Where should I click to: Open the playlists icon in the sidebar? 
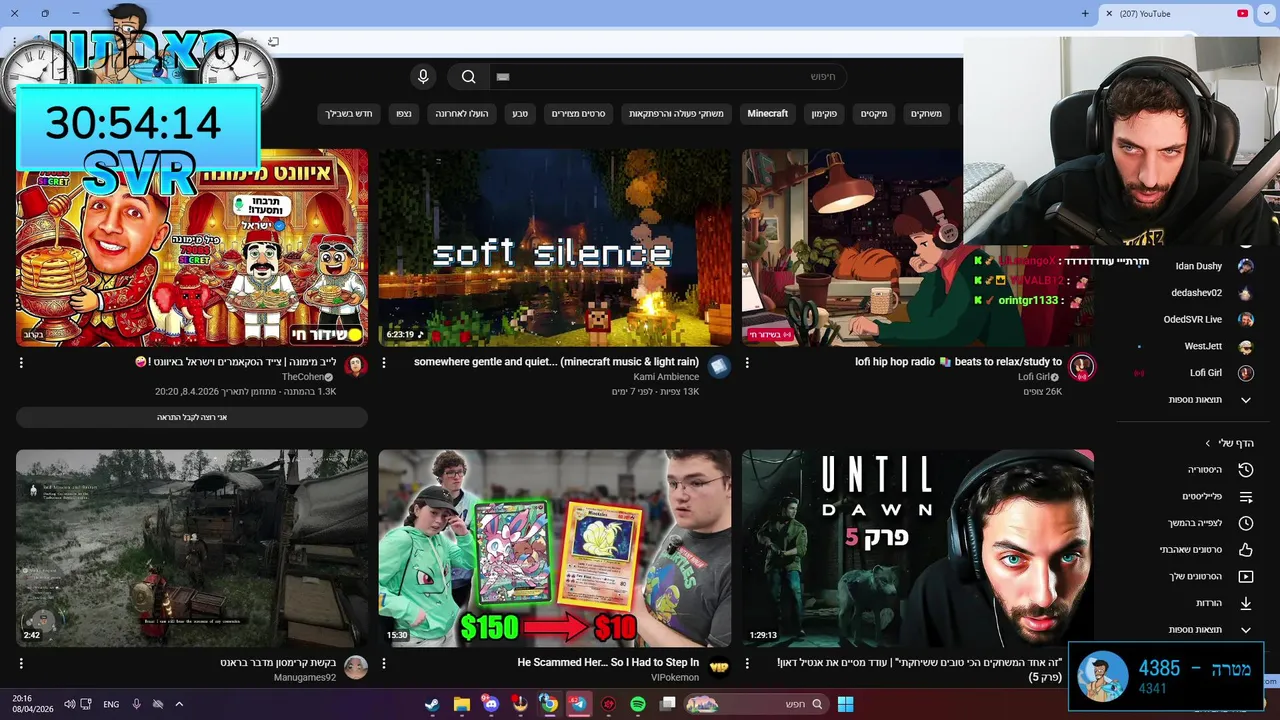coord(1246,497)
